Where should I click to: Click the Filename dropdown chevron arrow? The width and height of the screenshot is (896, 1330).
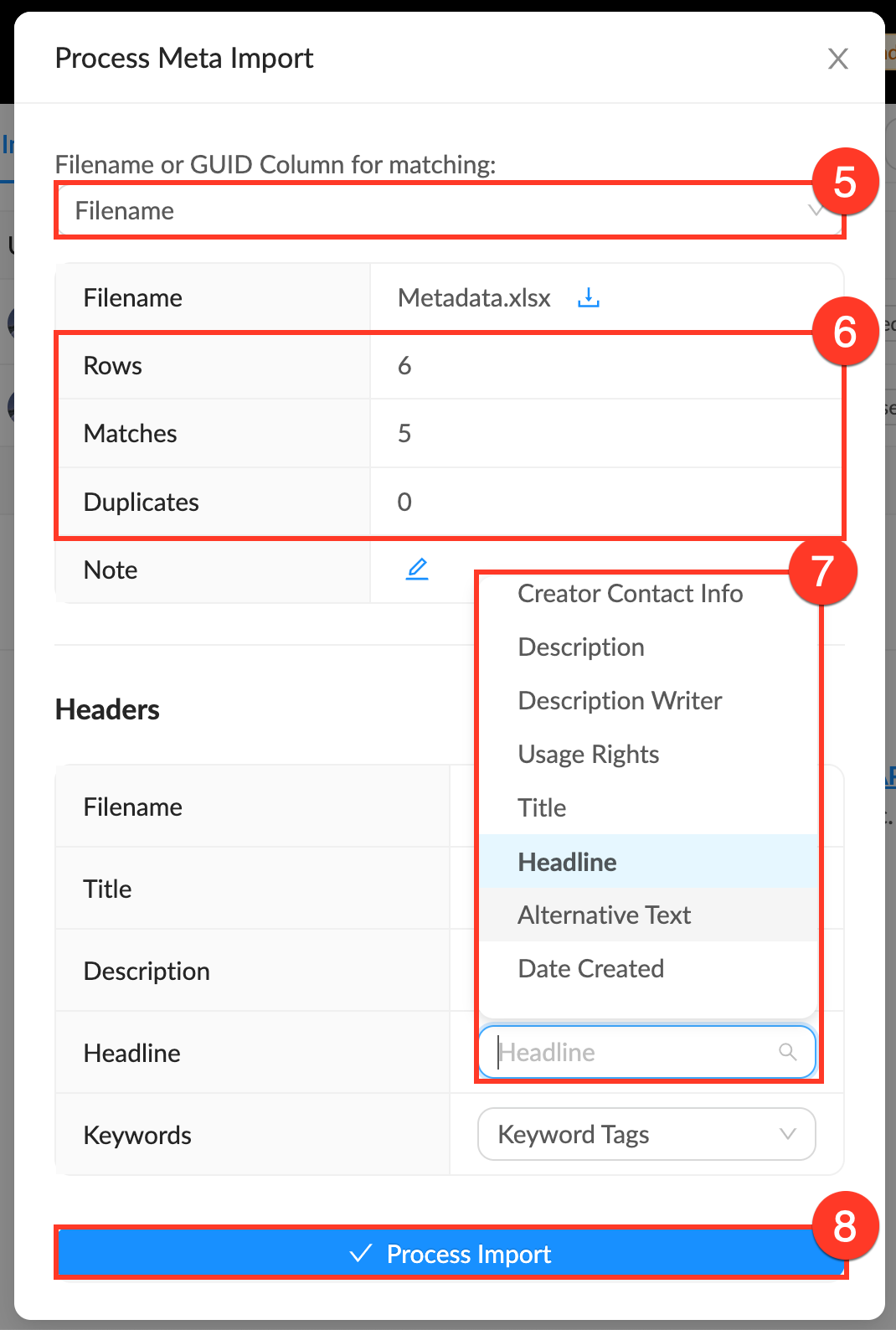(x=815, y=211)
